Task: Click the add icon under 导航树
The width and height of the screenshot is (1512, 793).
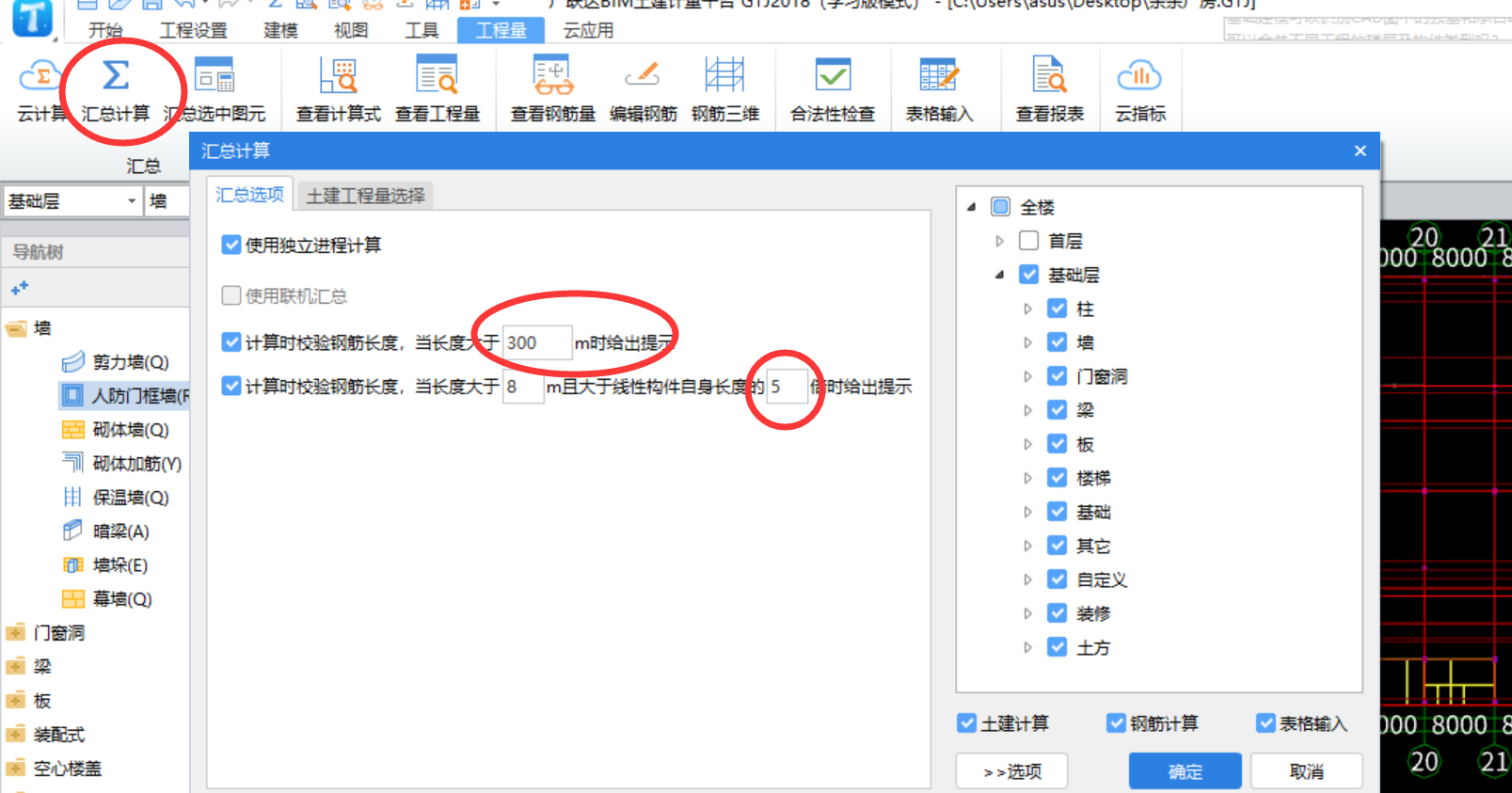Action: pyautogui.click(x=19, y=288)
